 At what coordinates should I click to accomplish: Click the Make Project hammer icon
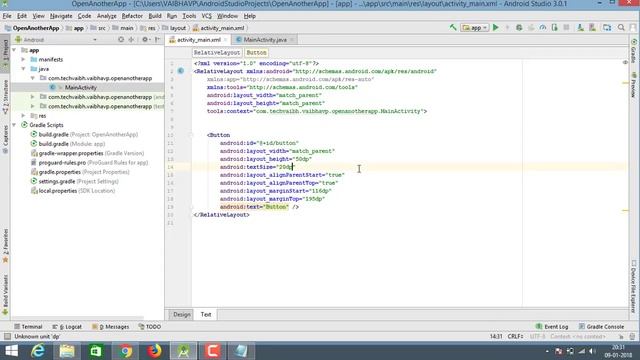click(453, 28)
